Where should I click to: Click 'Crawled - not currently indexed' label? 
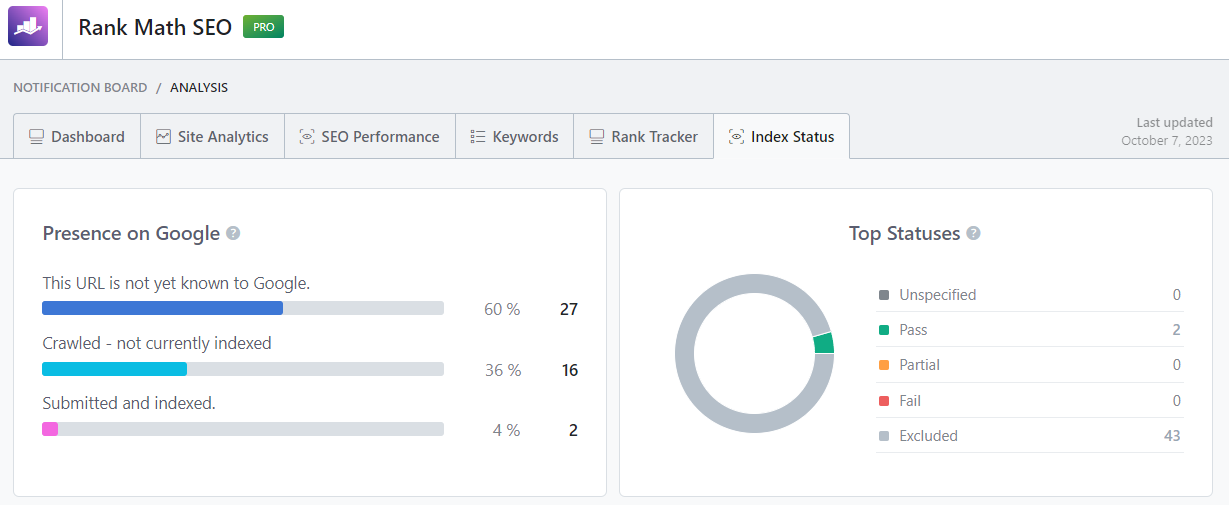[x=157, y=343]
